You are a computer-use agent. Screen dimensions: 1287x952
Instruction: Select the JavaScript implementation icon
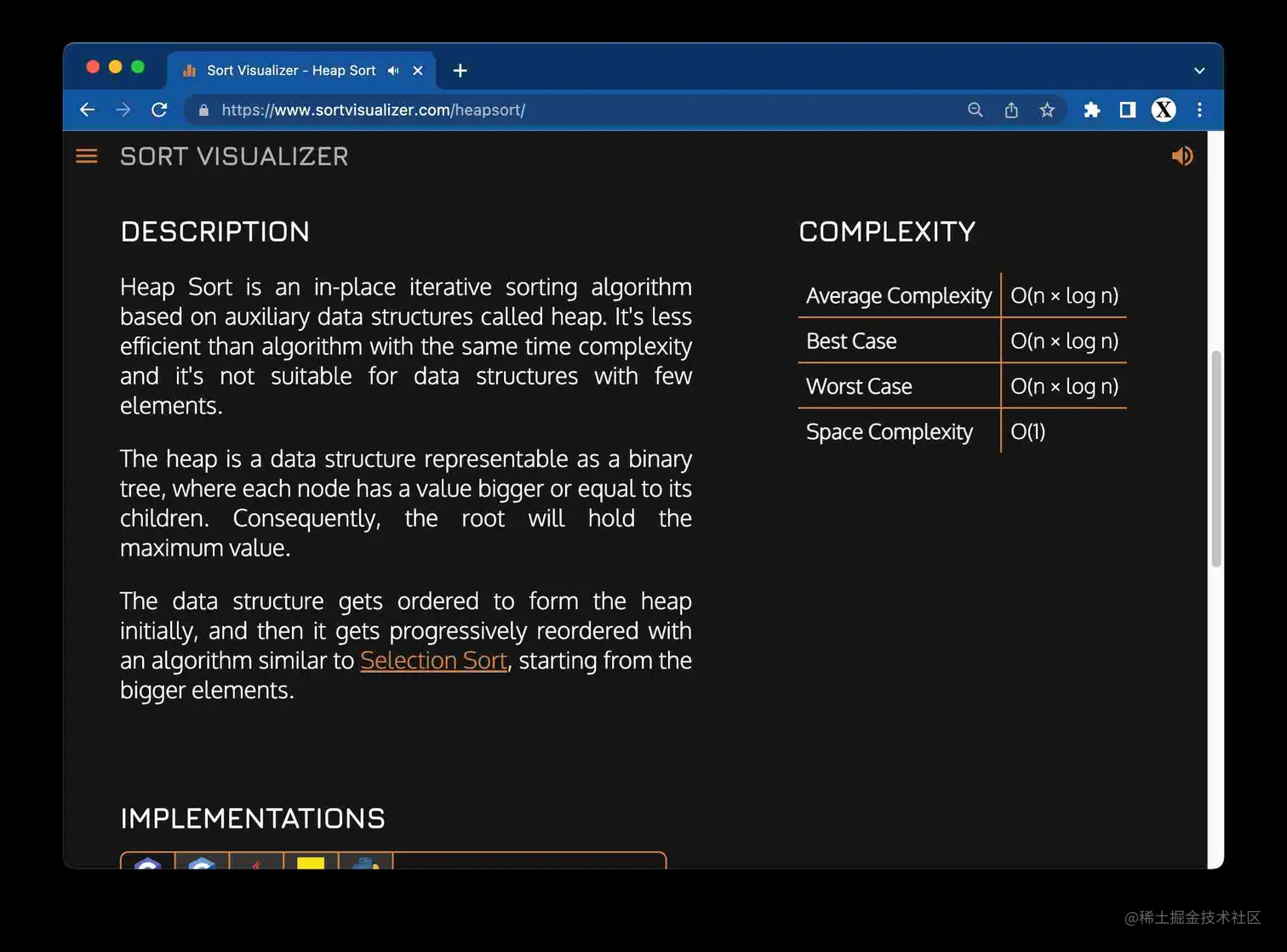[x=311, y=863]
